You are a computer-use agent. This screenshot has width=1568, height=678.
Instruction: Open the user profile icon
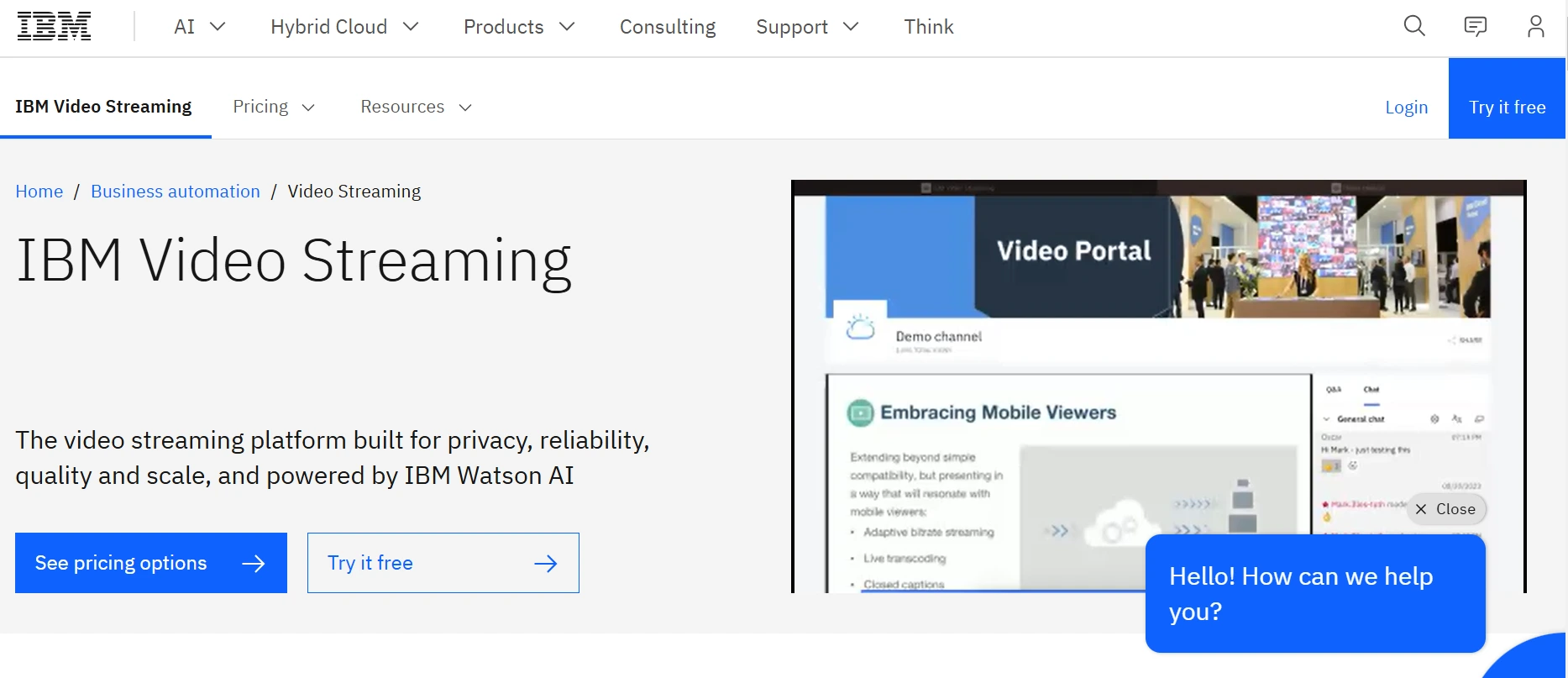(x=1535, y=27)
